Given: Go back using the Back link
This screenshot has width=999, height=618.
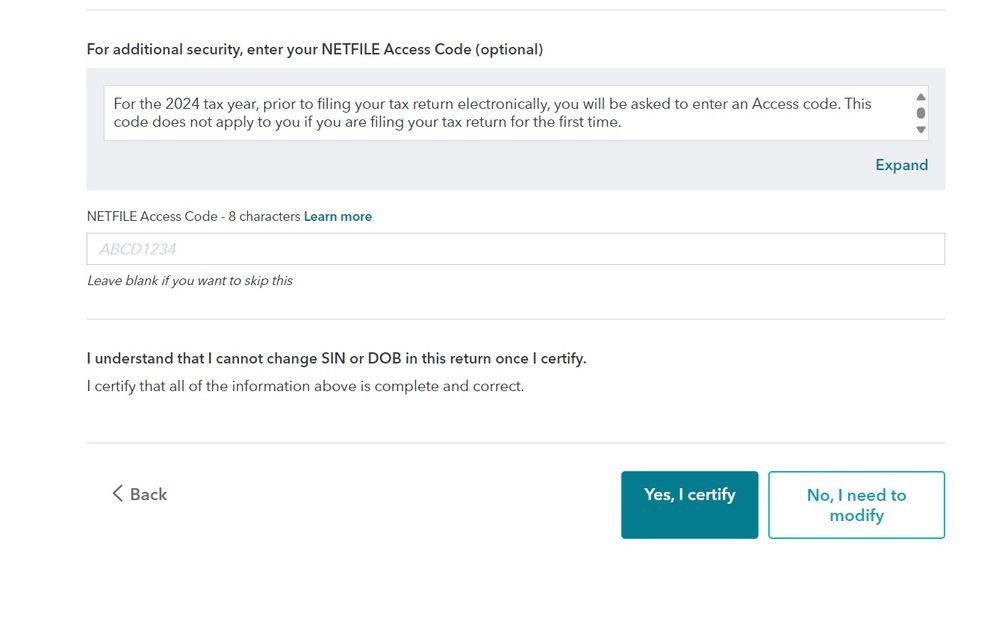Looking at the screenshot, I should (x=140, y=494).
